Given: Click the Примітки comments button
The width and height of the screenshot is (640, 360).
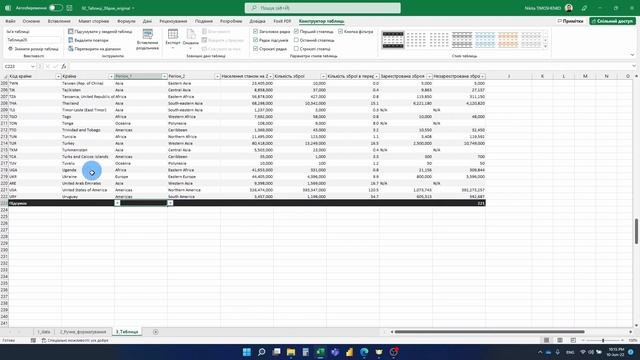Looking at the screenshot, I should (x=570, y=21).
